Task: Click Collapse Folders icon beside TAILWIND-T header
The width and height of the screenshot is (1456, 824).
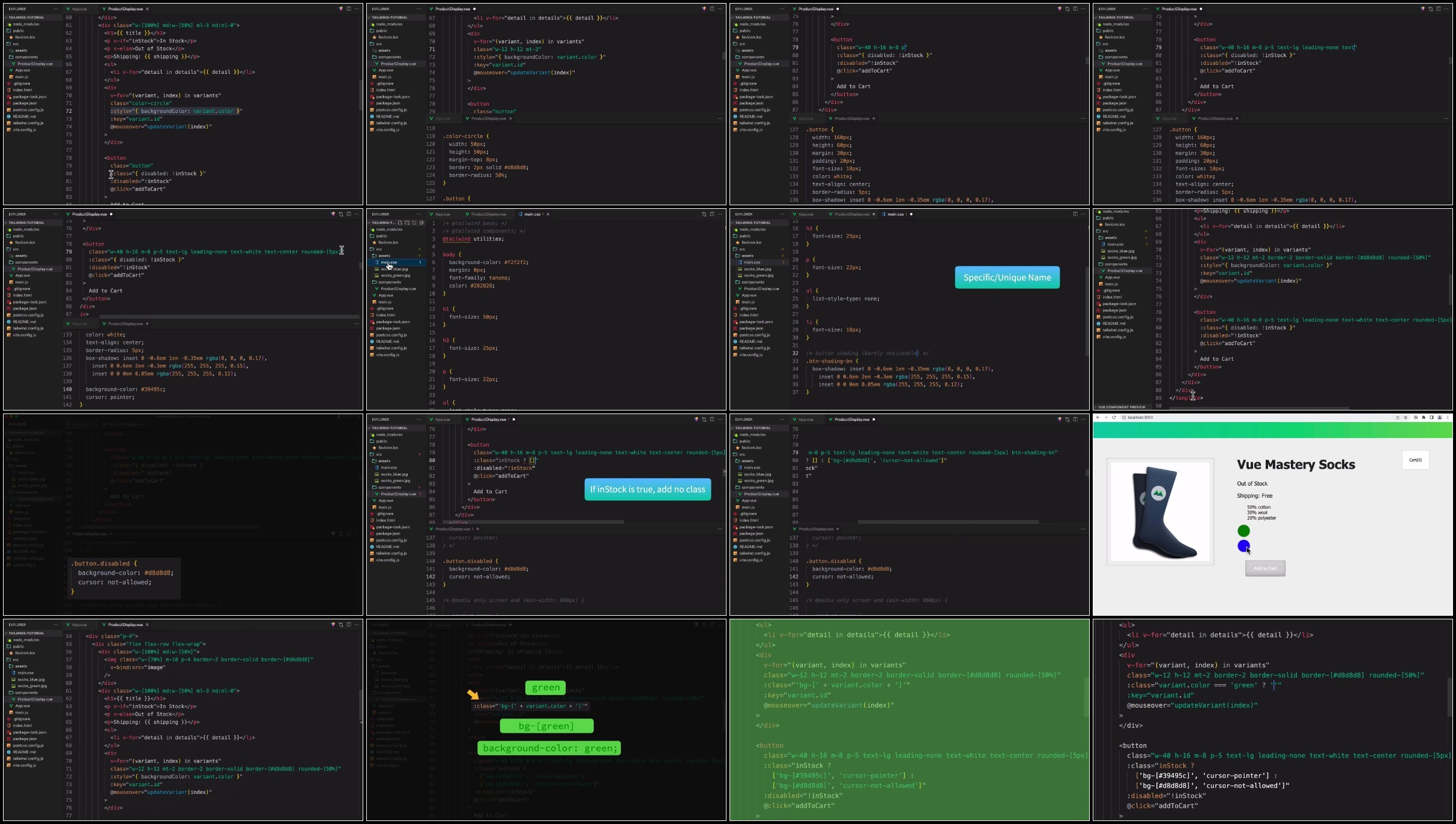Action: click(x=421, y=223)
